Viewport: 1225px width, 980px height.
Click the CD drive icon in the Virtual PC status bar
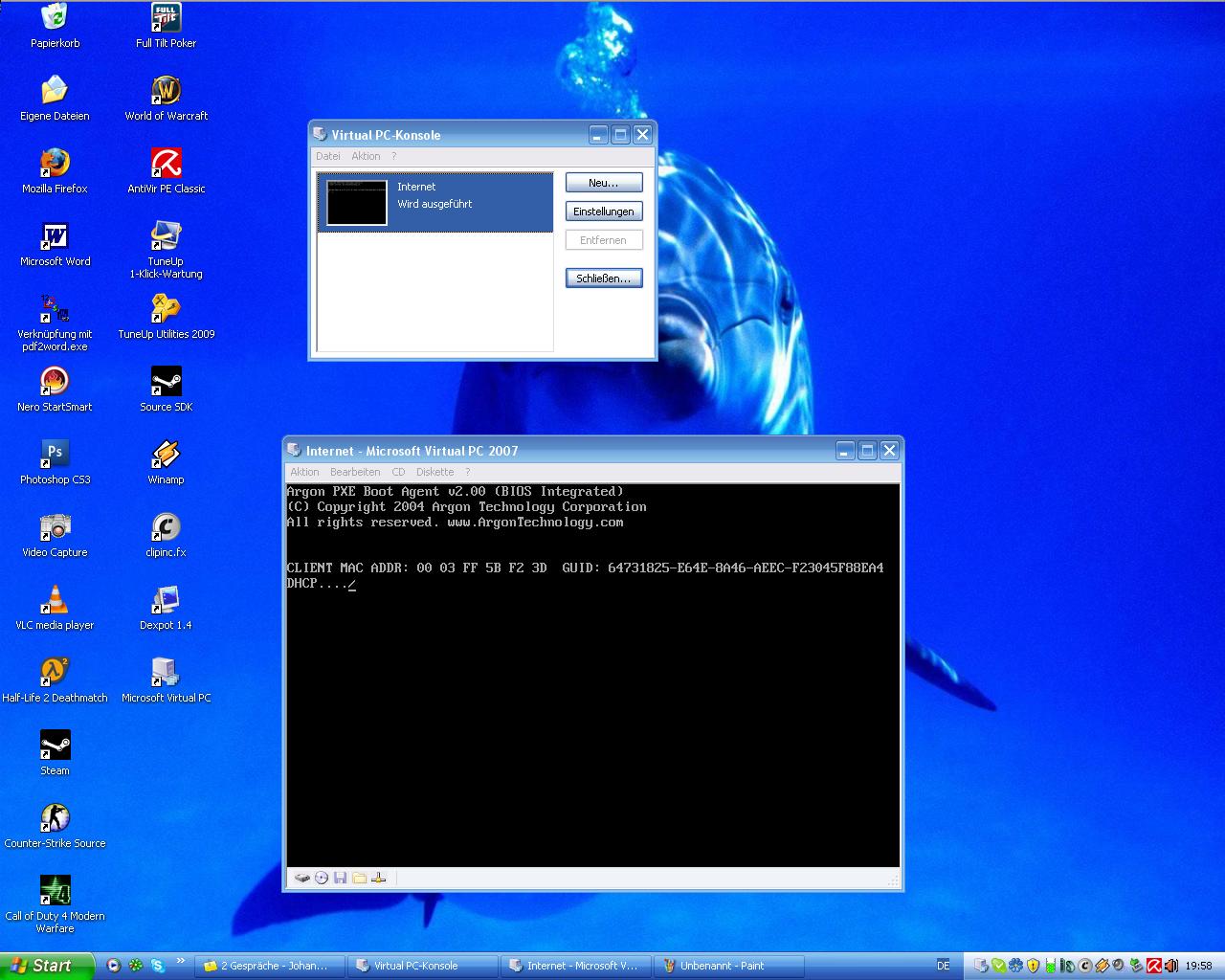pos(322,878)
